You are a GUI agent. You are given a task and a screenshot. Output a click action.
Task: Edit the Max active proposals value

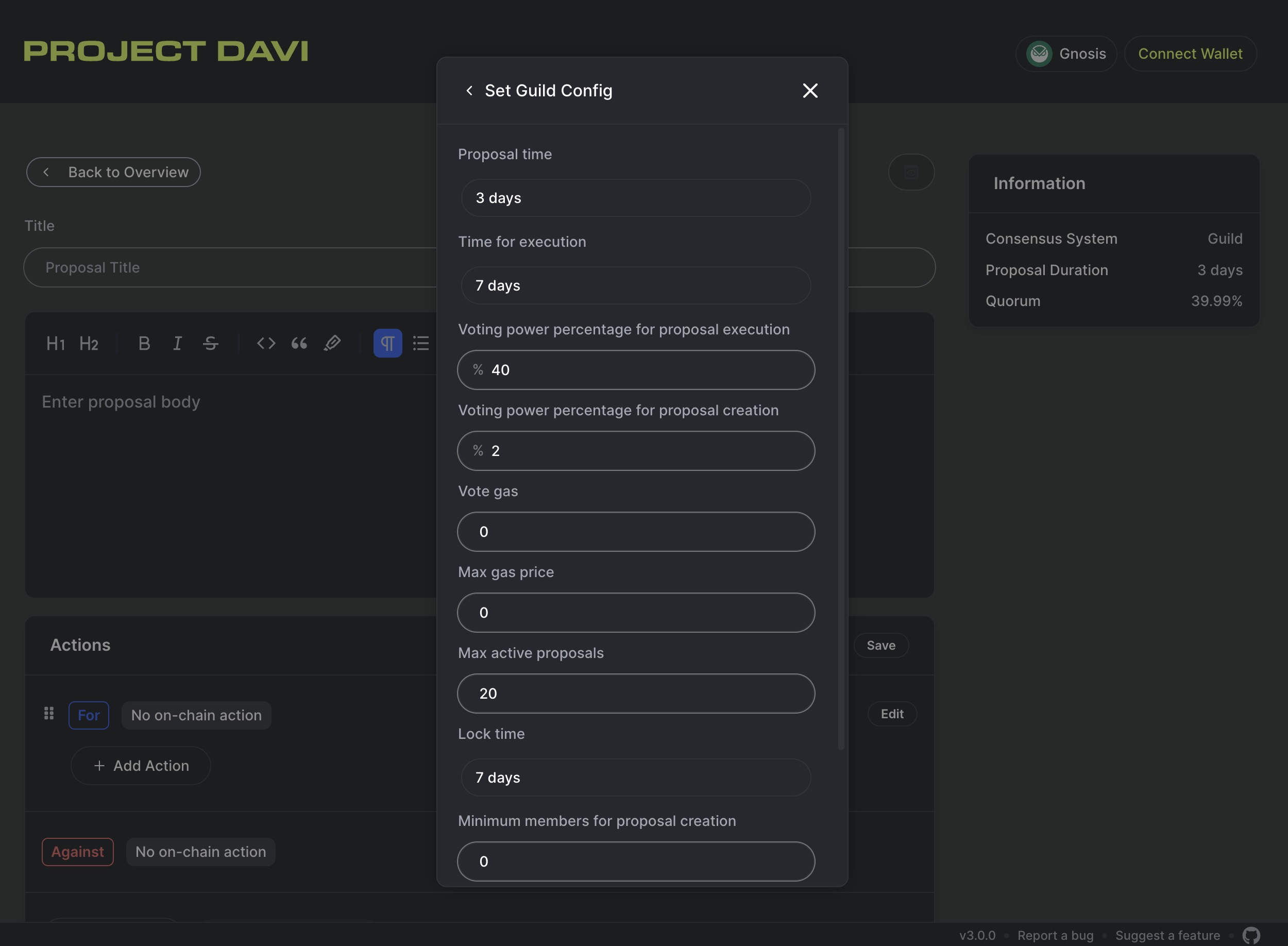point(635,694)
